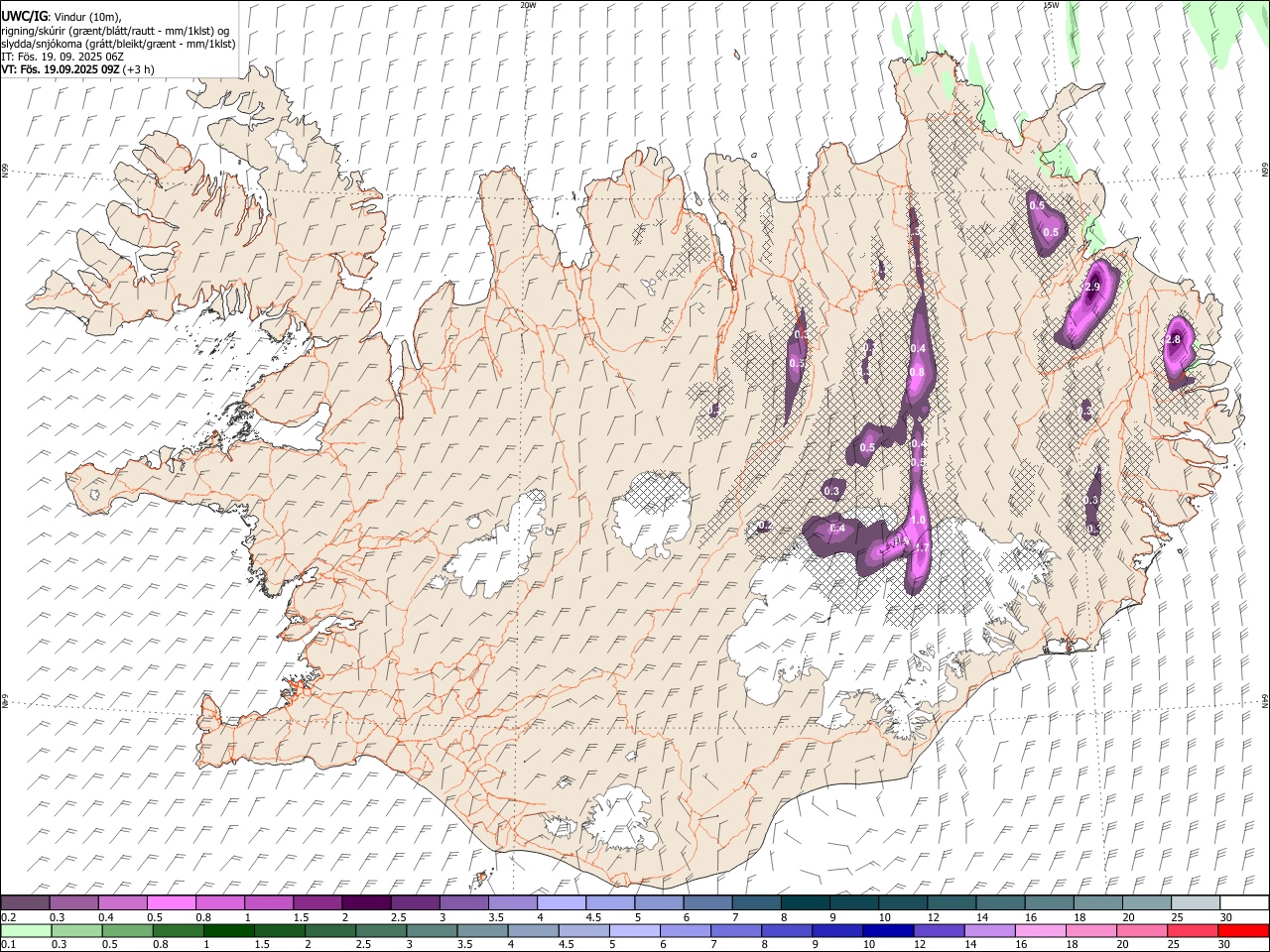Click the UWC/IG title text

[x=24, y=17]
